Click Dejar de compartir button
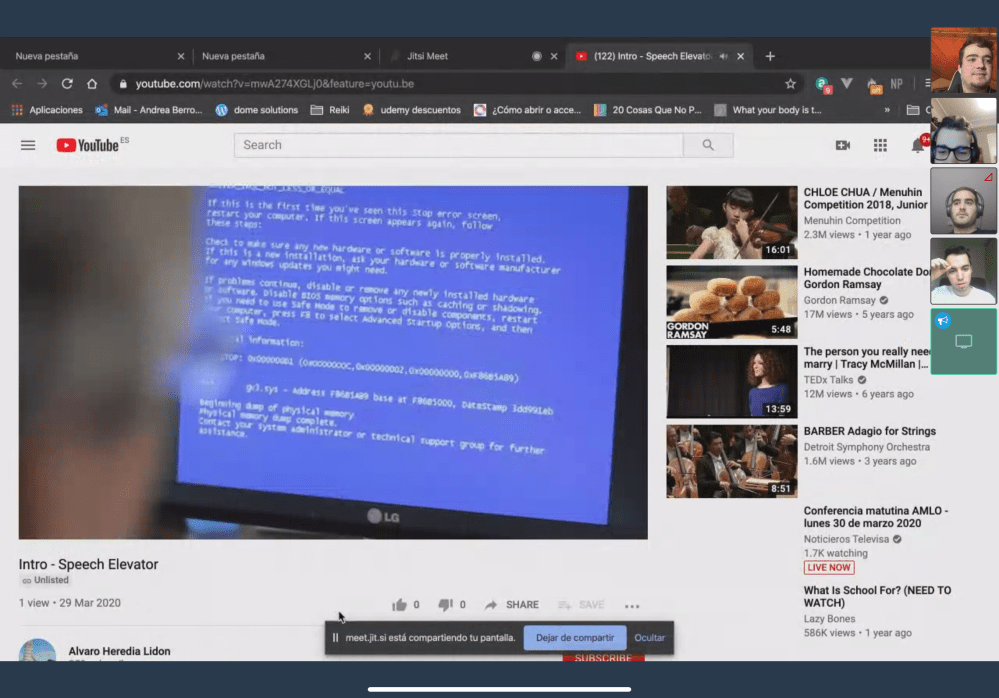This screenshot has height=698, width=999. pyautogui.click(x=574, y=637)
